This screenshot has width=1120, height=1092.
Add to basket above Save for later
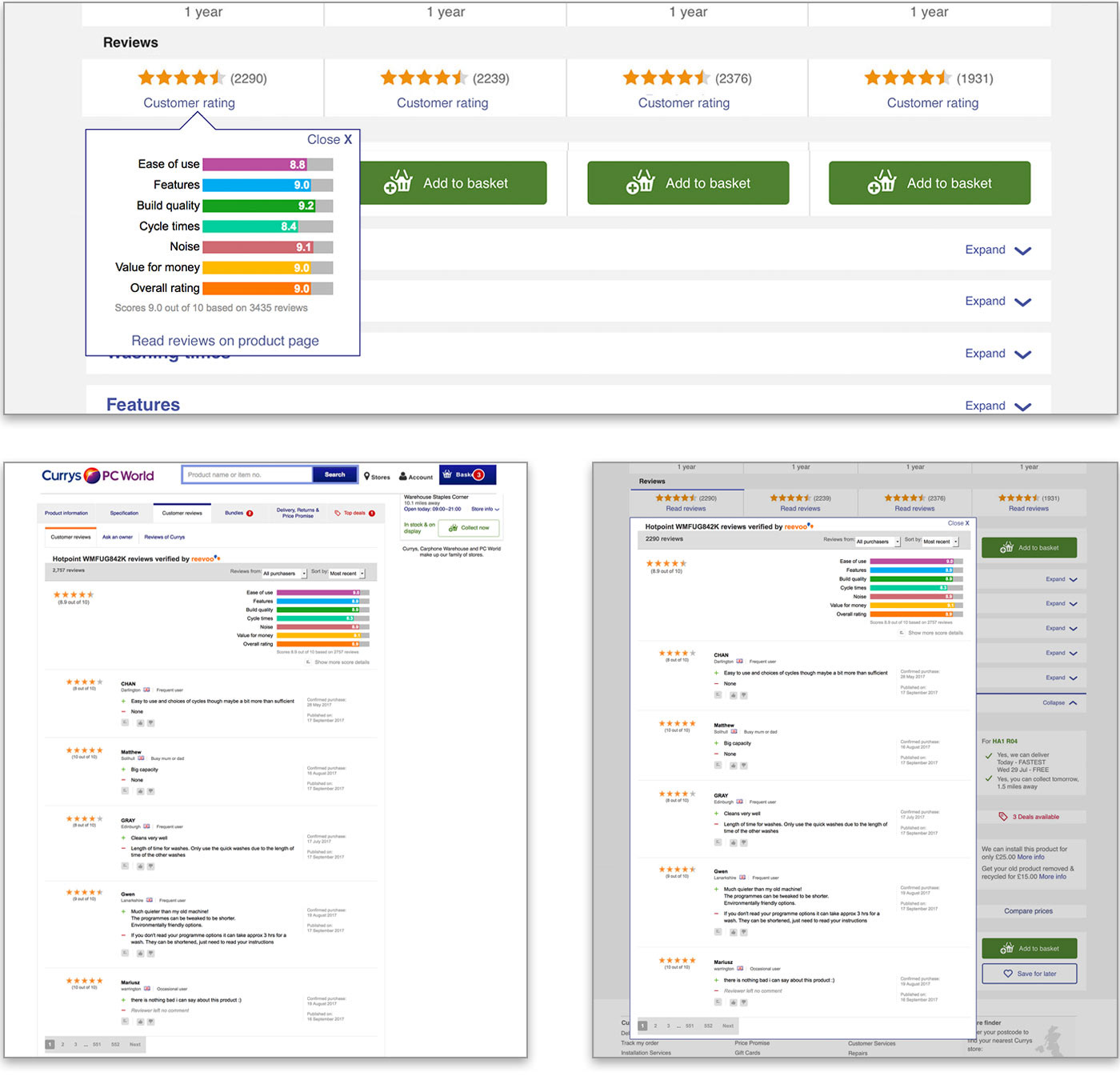click(x=1030, y=948)
